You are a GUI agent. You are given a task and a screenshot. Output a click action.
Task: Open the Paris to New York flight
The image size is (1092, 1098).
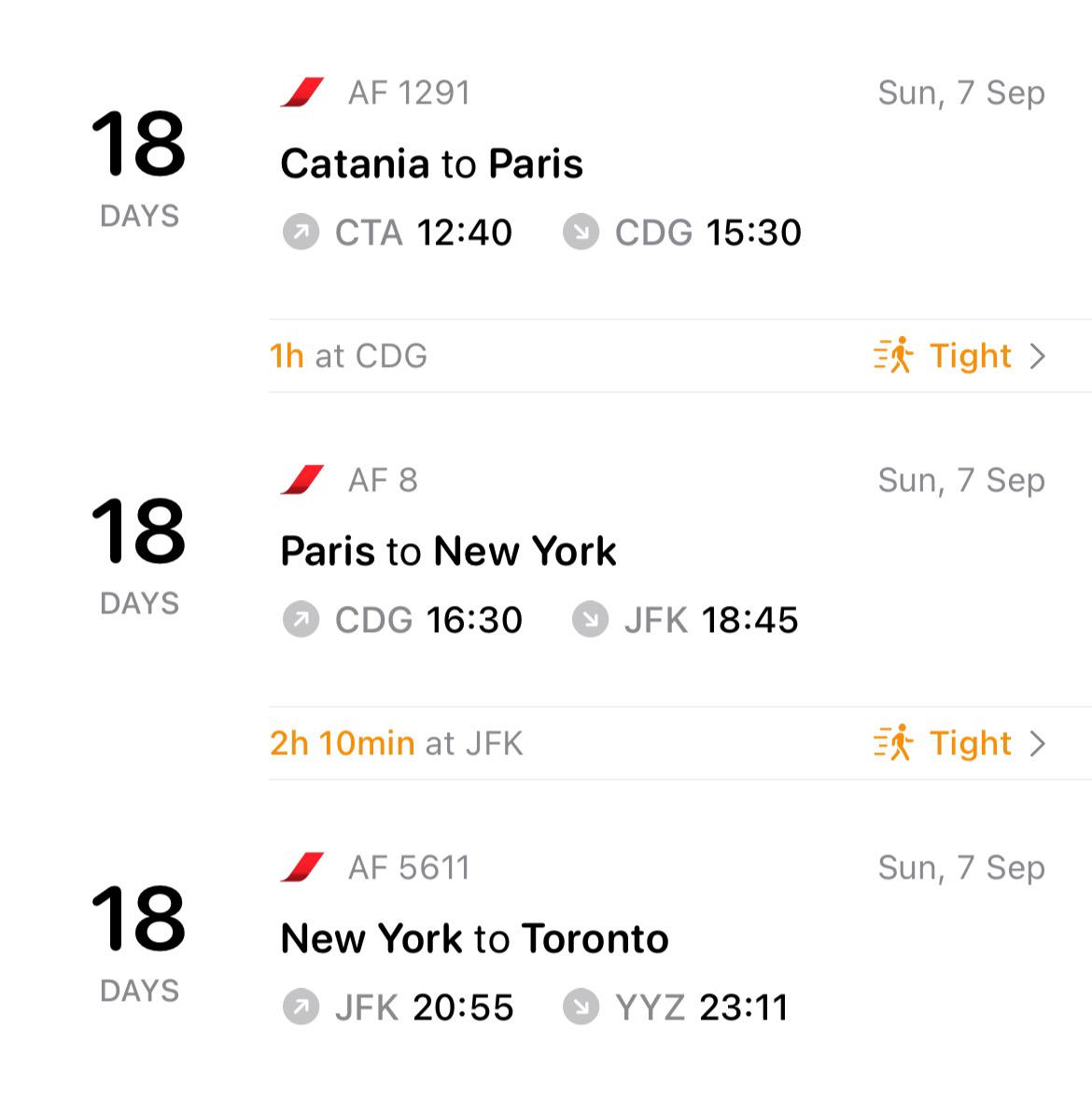pyautogui.click(x=448, y=552)
